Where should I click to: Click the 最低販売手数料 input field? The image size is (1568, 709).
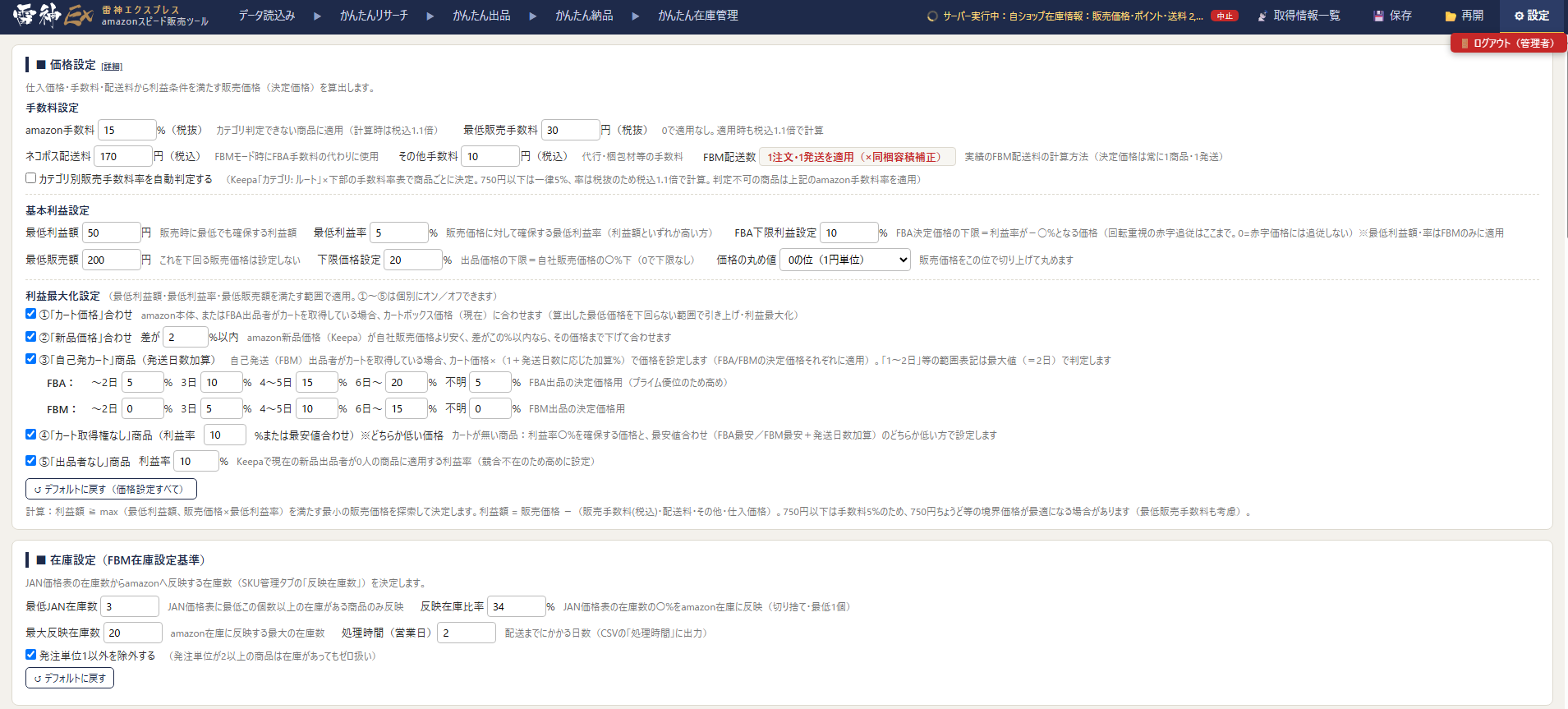(x=570, y=130)
